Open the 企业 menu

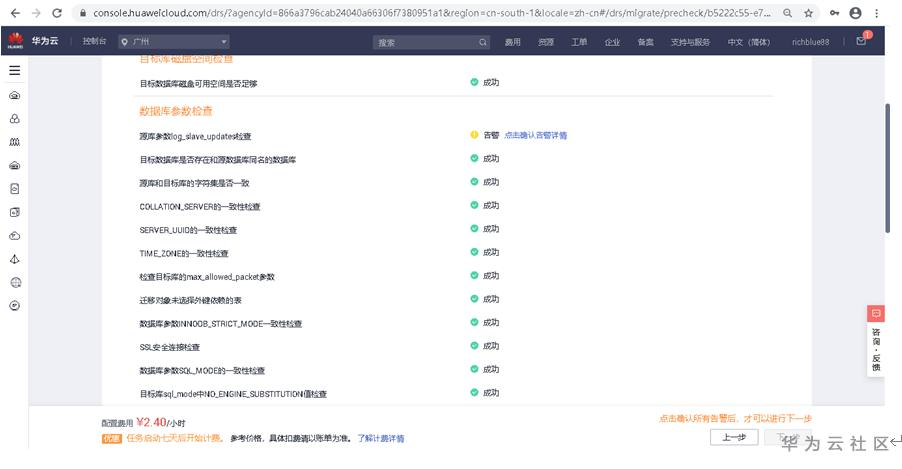coord(613,42)
